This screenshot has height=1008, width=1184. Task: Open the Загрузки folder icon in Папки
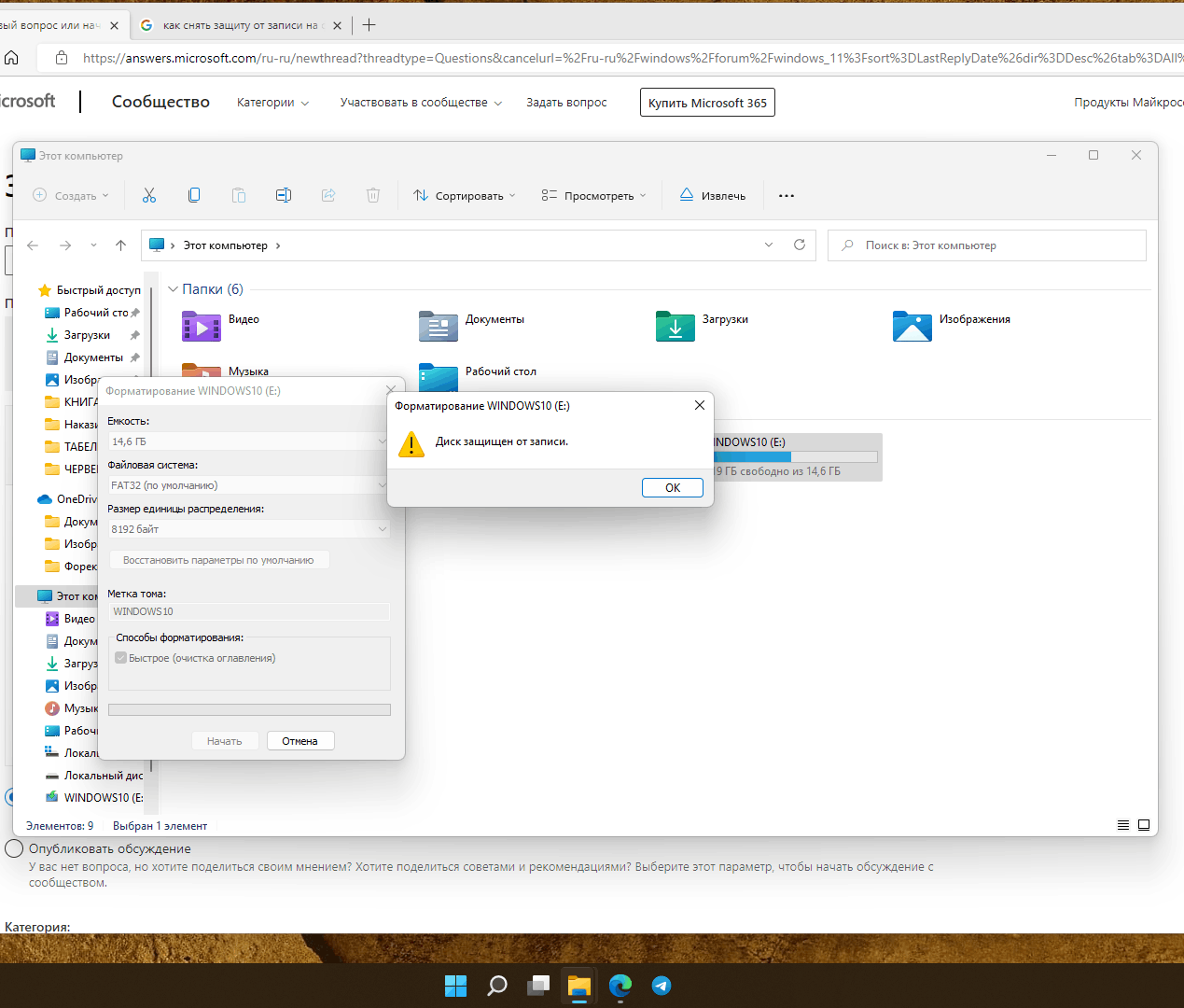(676, 327)
